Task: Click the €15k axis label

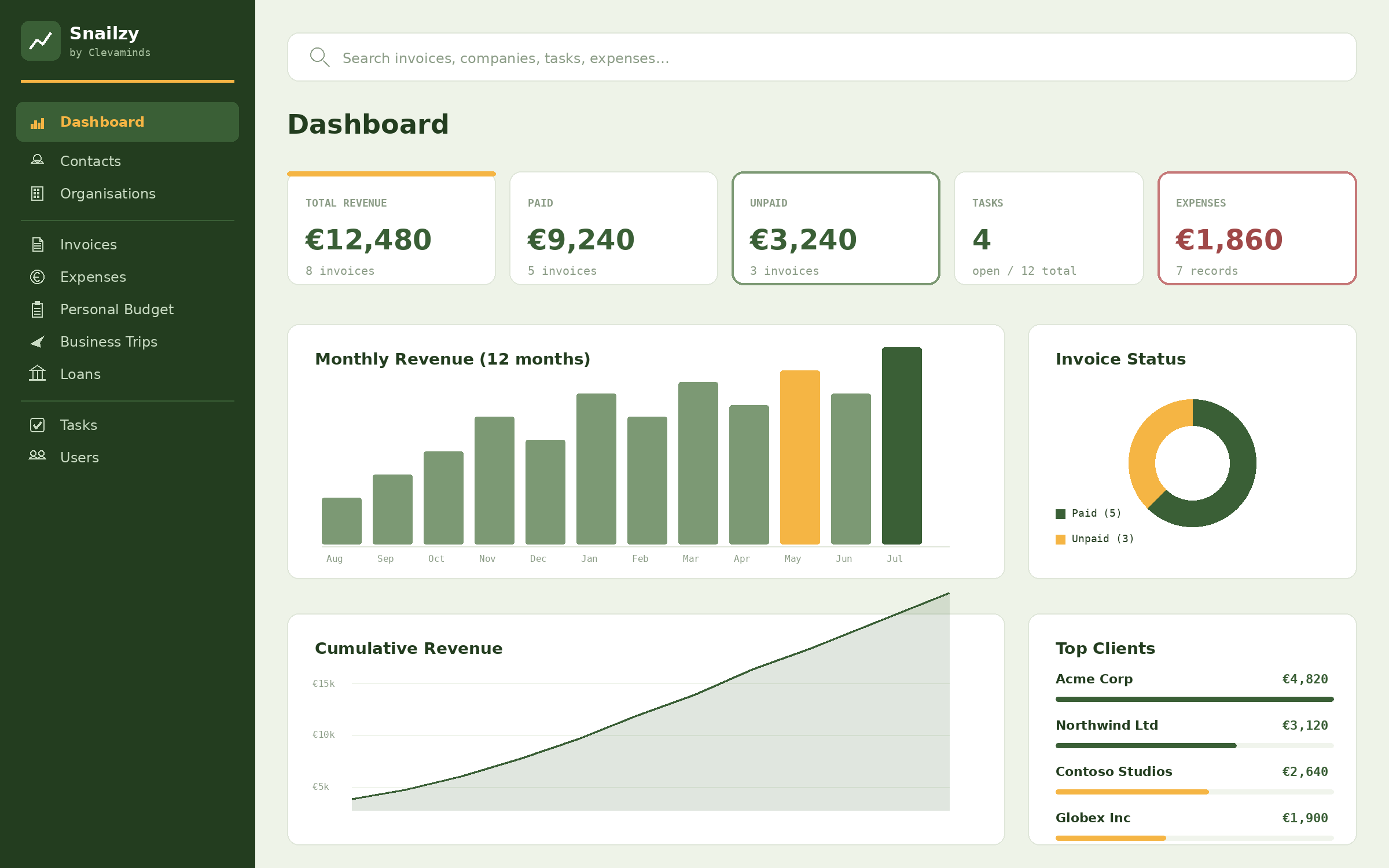Action: click(x=324, y=683)
